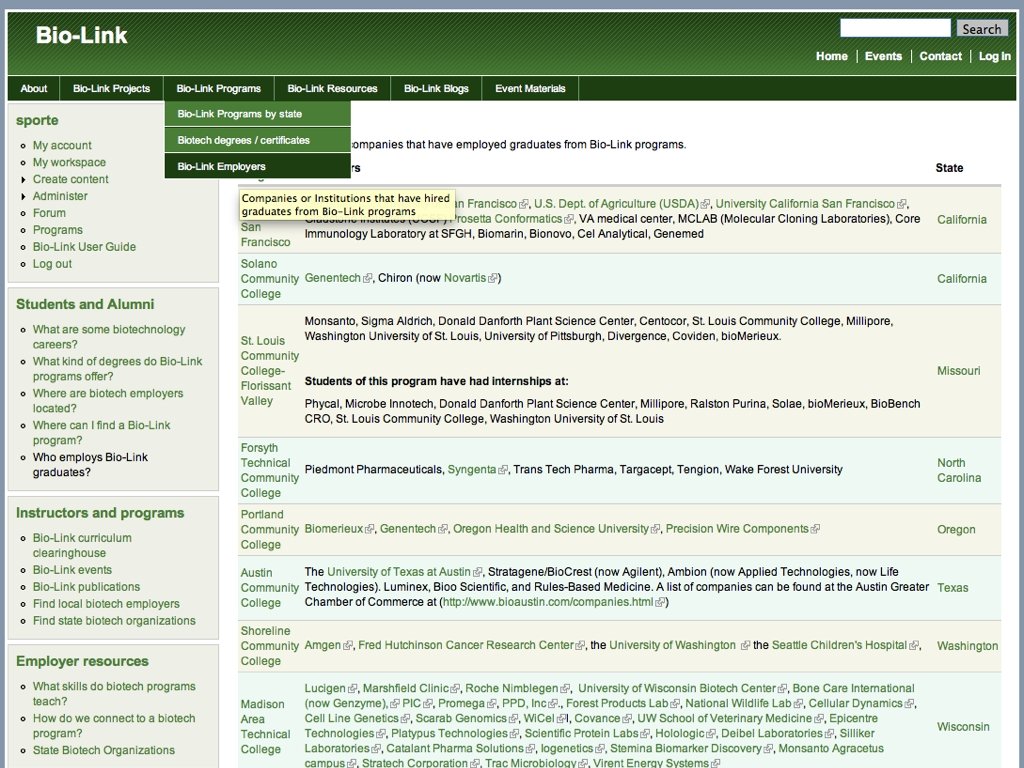Open Fred Hutchinson Cancer Research Center link
This screenshot has width=1024, height=768.
click(466, 645)
